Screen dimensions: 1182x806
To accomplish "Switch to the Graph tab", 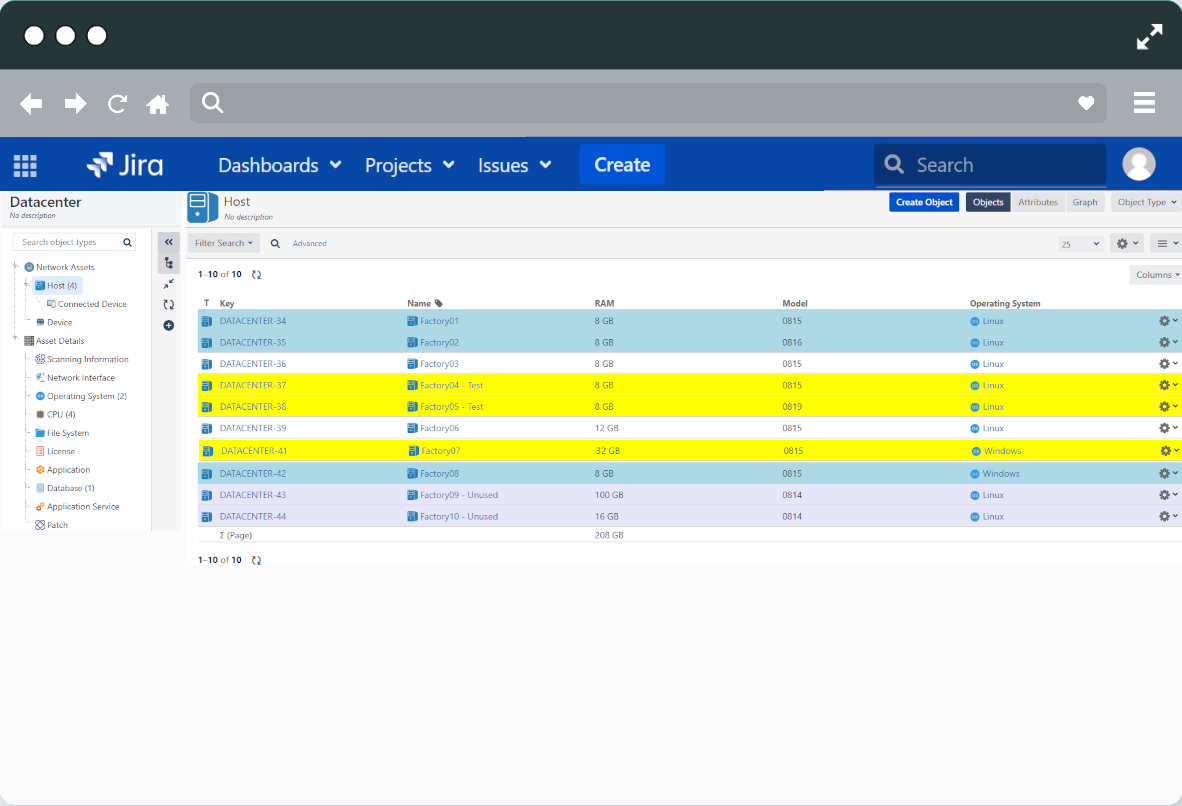I will (x=1085, y=202).
